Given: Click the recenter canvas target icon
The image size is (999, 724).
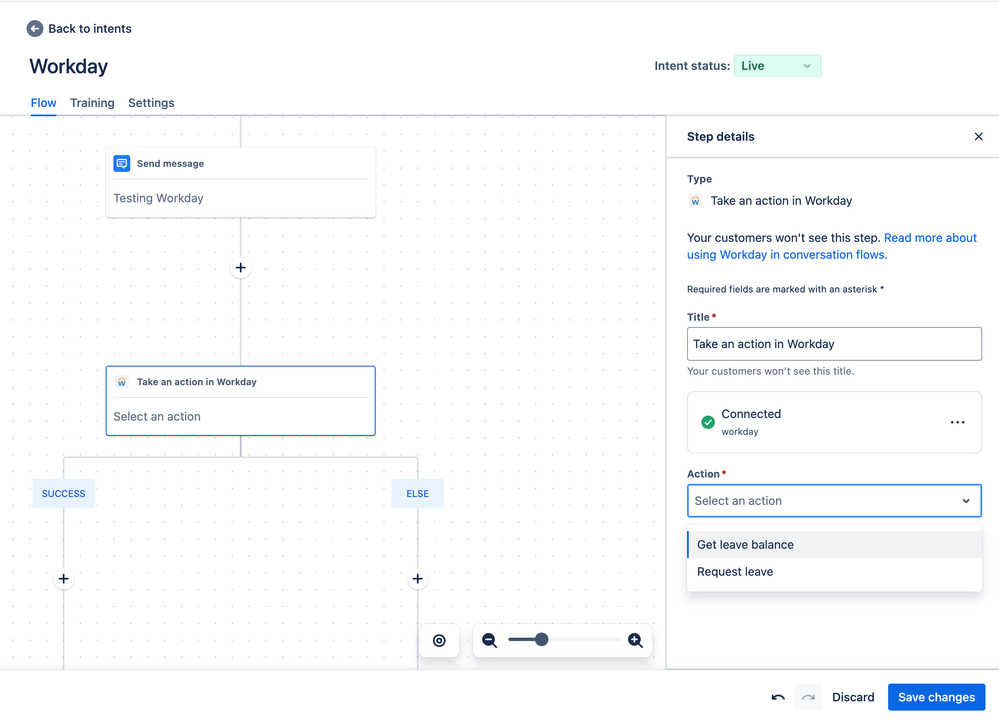Looking at the screenshot, I should pyautogui.click(x=439, y=641).
